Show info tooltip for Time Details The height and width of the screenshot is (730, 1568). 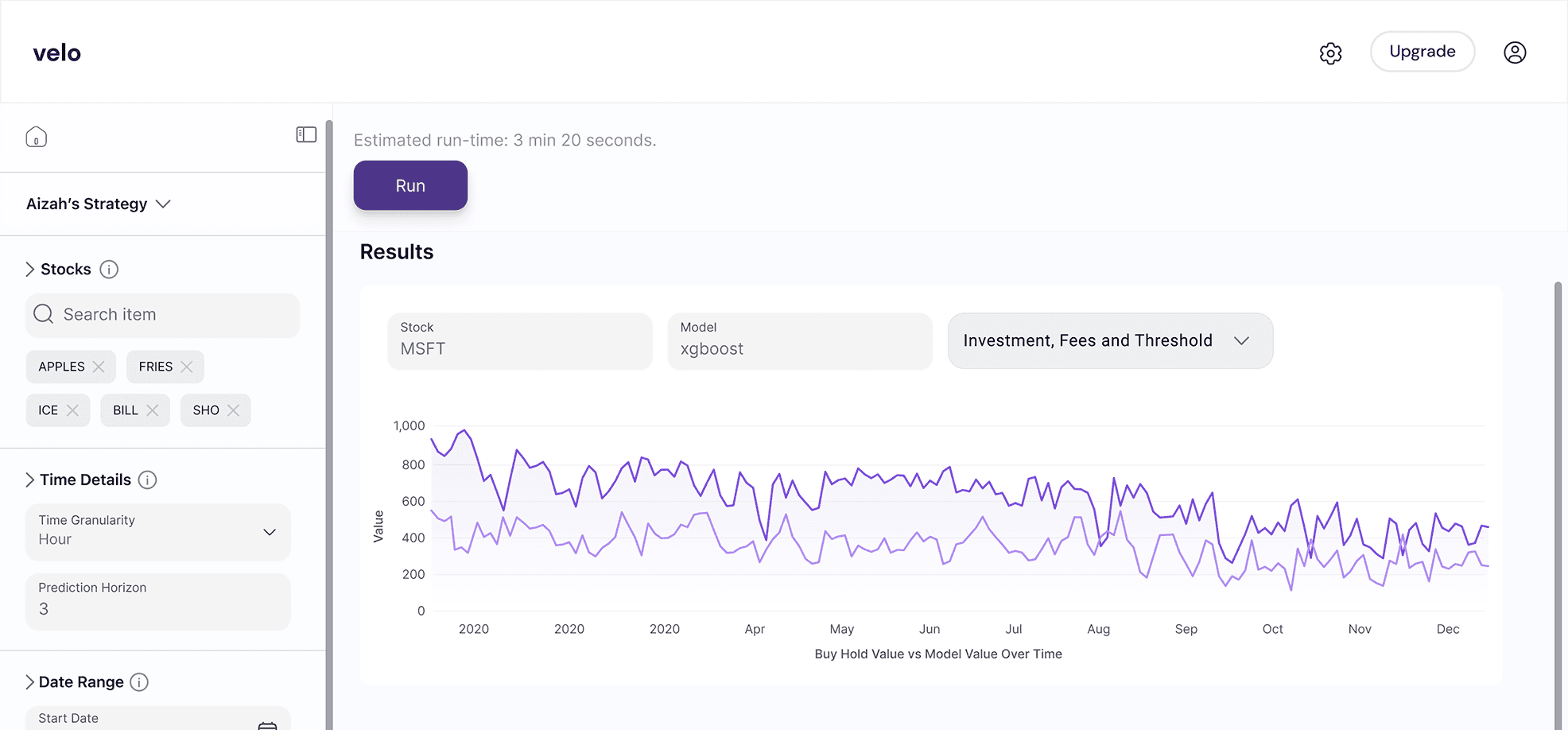[147, 480]
